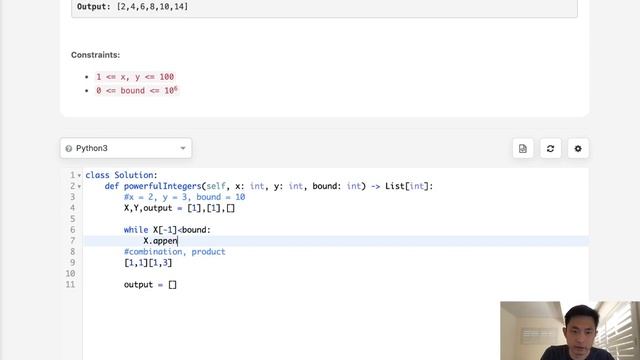The width and height of the screenshot is (640, 360).
Task: Click the 'while X[-1]<bound:' code line
Action: coord(167,230)
